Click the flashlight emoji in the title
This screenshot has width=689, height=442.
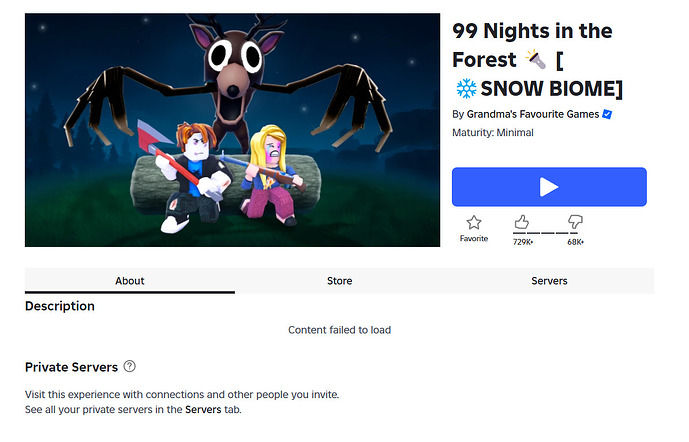click(536, 59)
